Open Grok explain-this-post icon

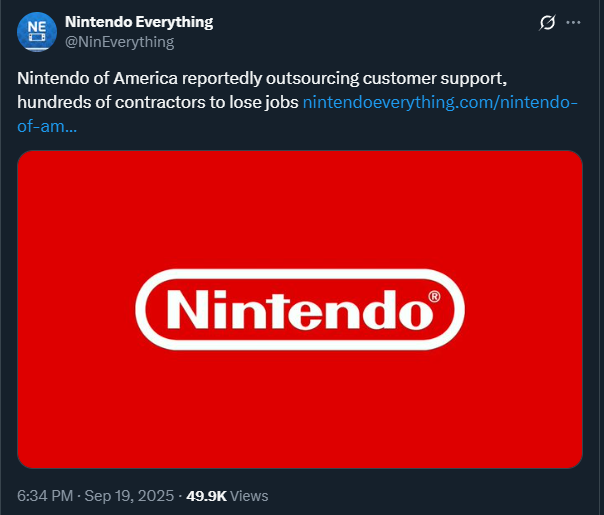[547, 23]
